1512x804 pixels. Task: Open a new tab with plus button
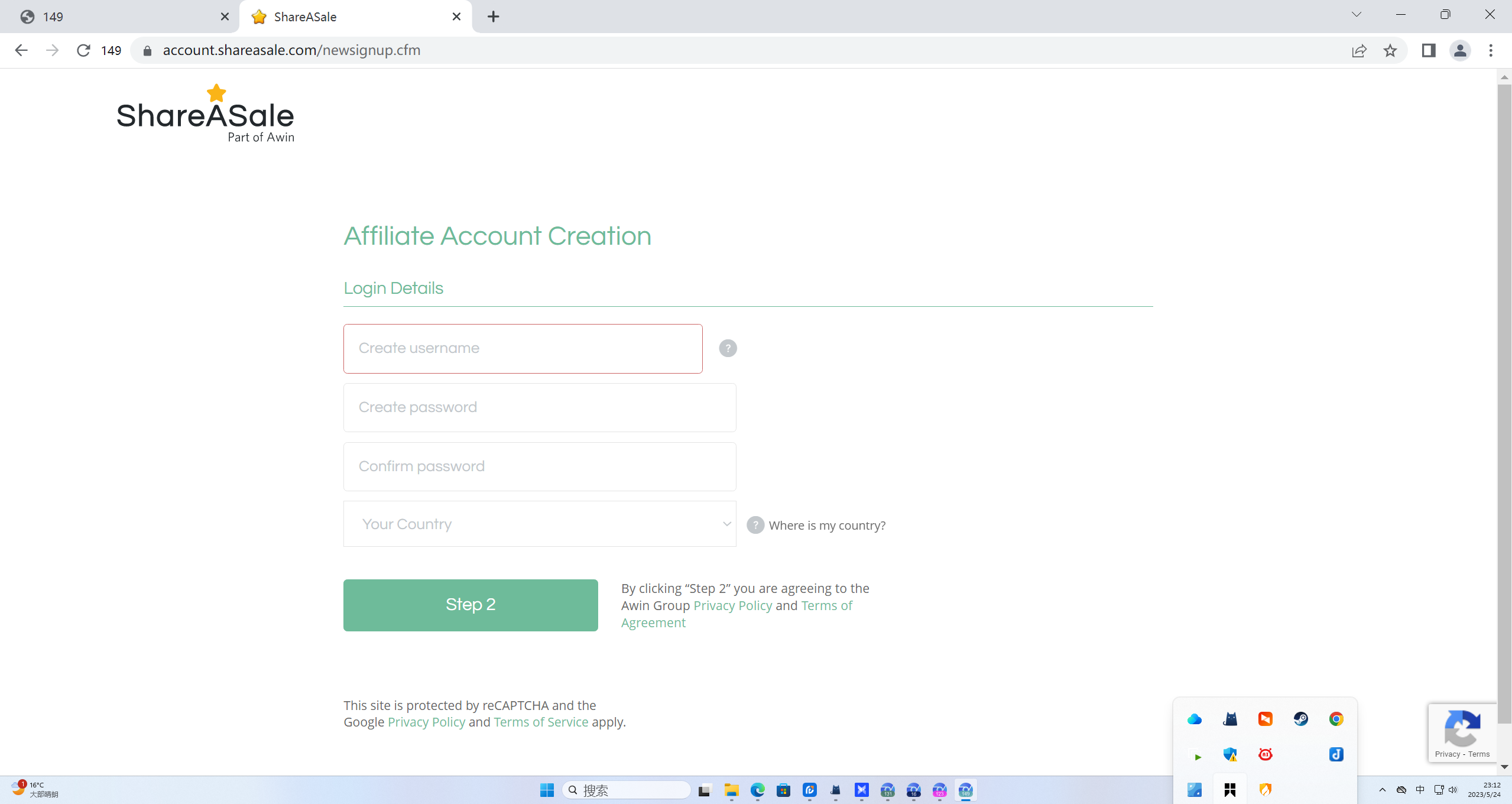(x=493, y=17)
